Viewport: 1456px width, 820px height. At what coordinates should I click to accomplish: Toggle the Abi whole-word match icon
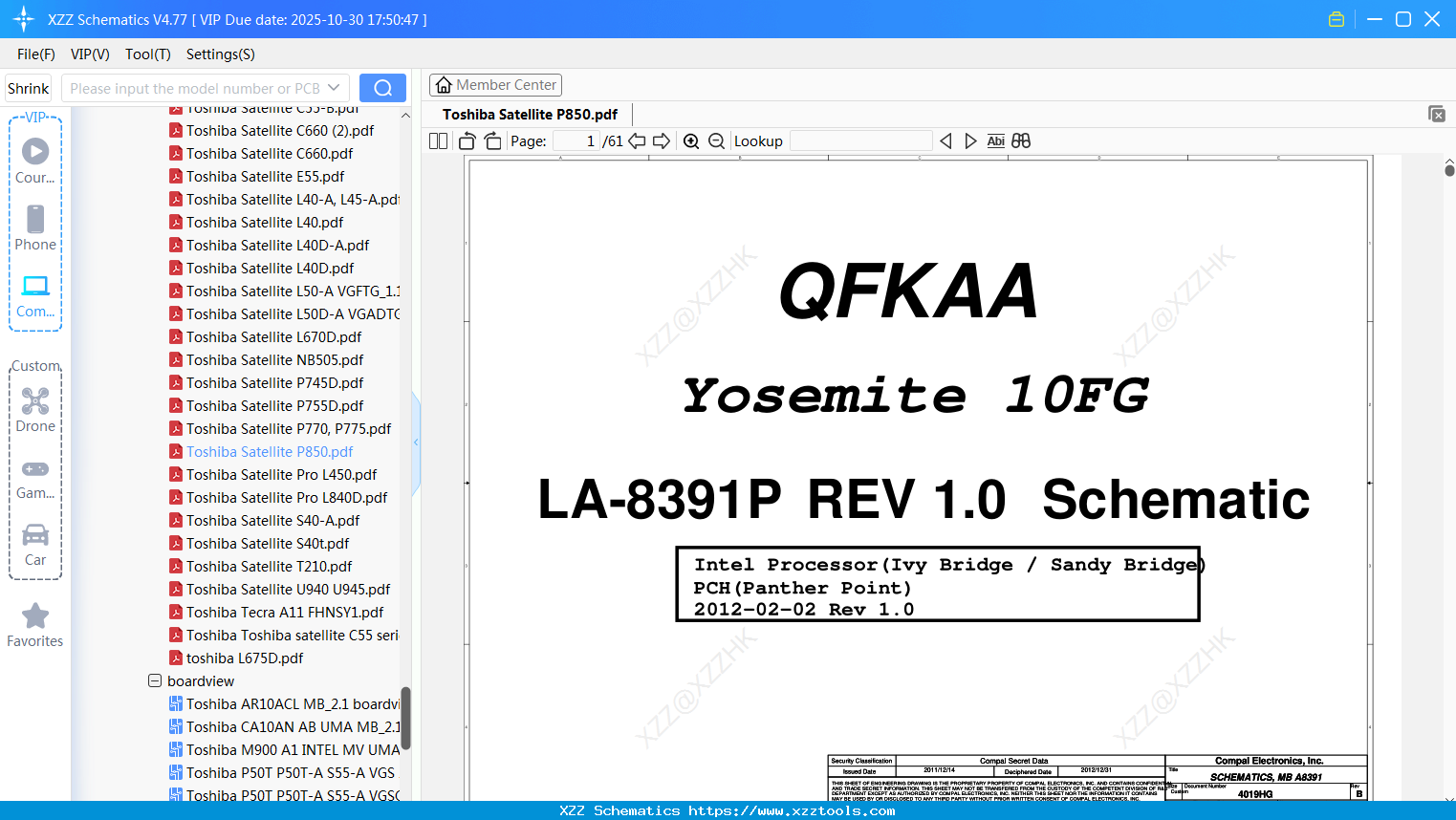click(995, 141)
